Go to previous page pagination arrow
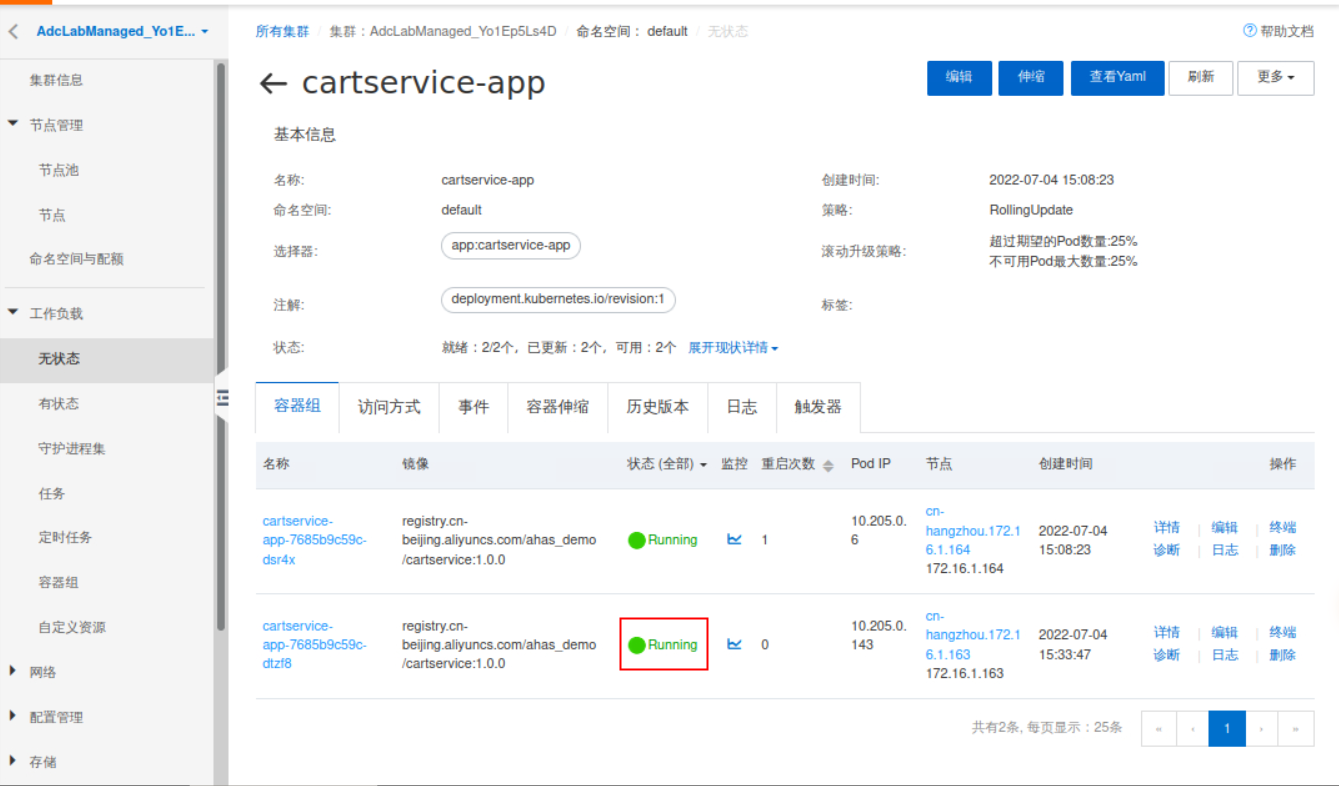 (x=1192, y=728)
